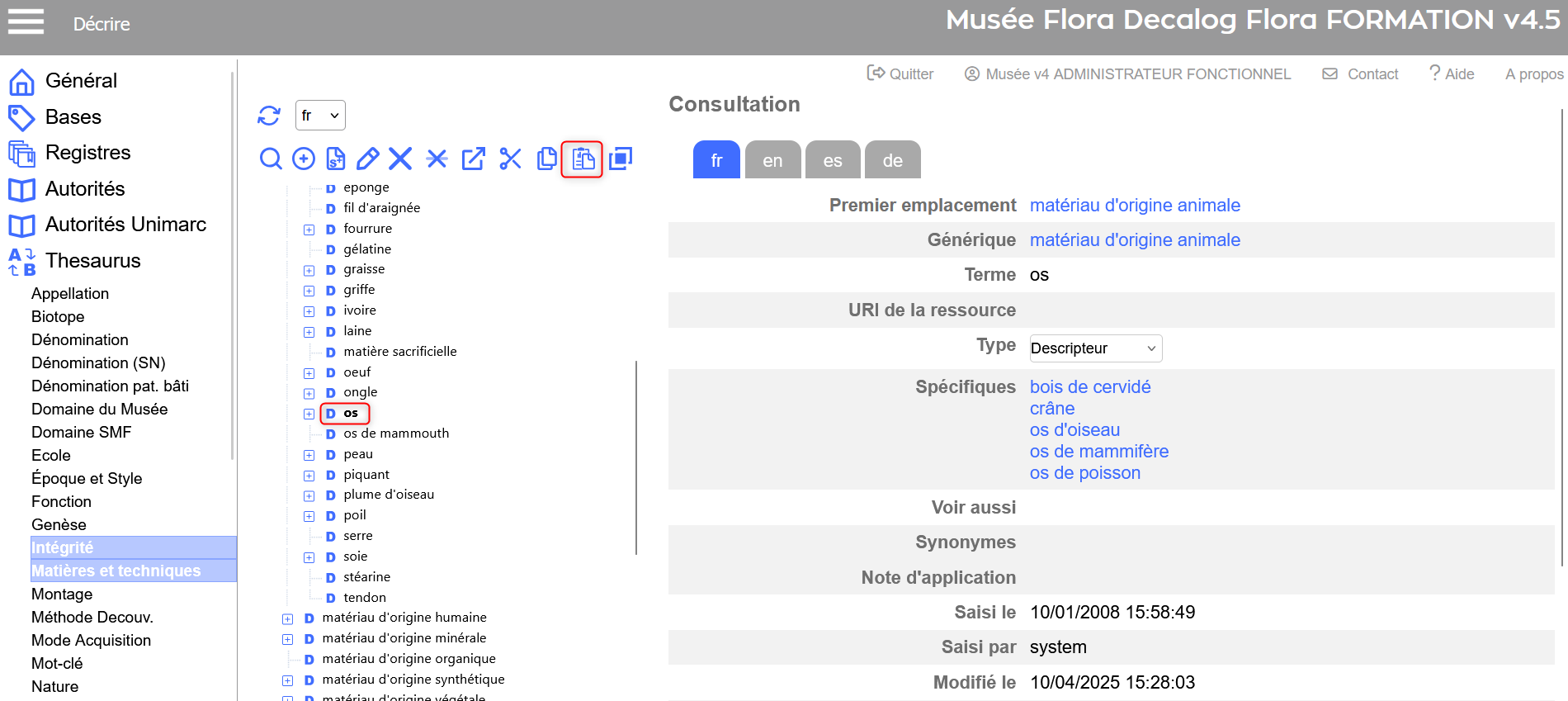Open the tree language dropdown 'fr'
The image size is (1568, 701).
tap(320, 116)
